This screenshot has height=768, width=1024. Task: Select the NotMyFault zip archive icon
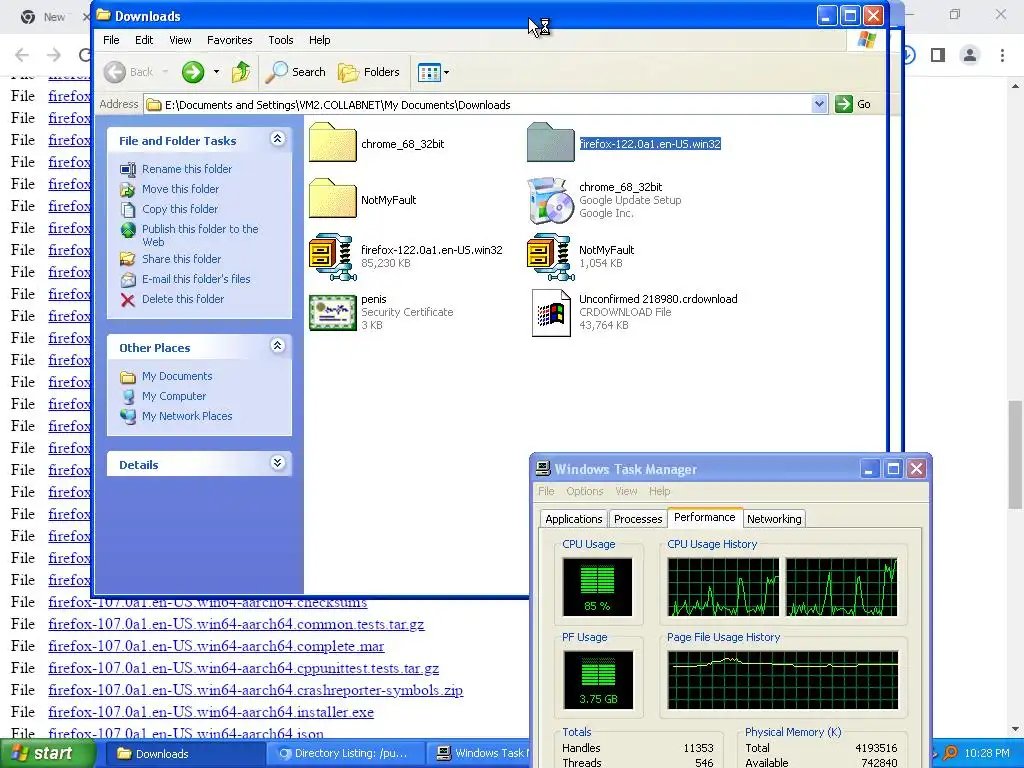coord(551,257)
